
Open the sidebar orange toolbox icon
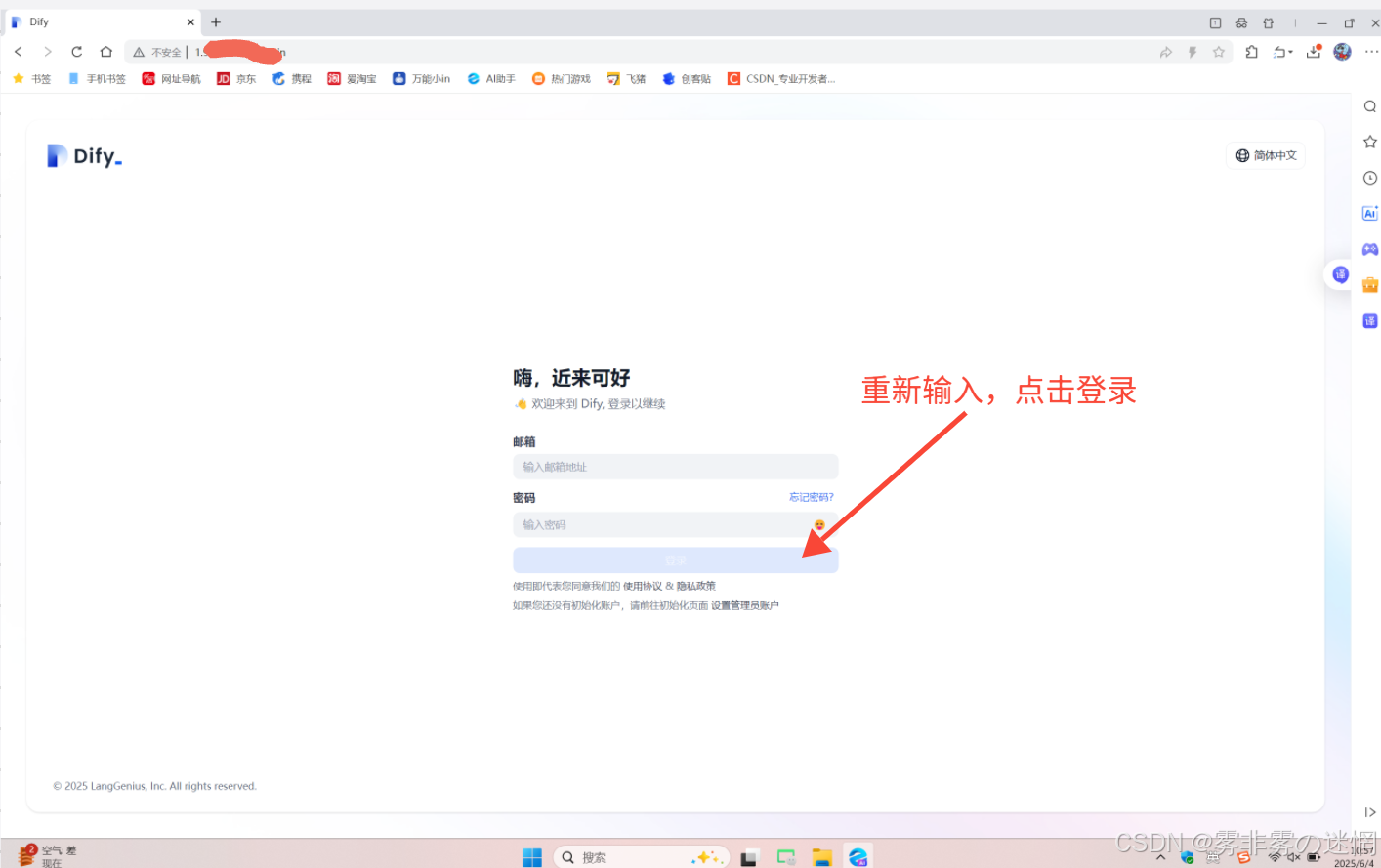pyautogui.click(x=1370, y=285)
